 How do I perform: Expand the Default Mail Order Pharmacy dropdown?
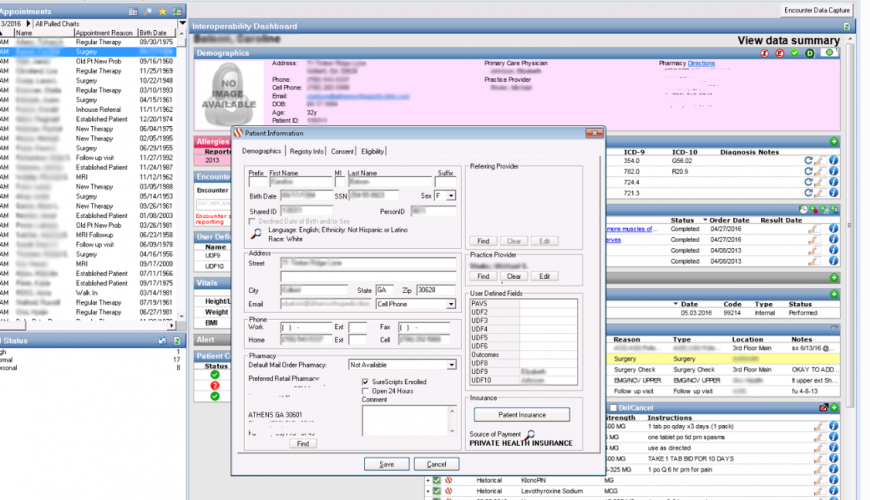pyautogui.click(x=451, y=365)
